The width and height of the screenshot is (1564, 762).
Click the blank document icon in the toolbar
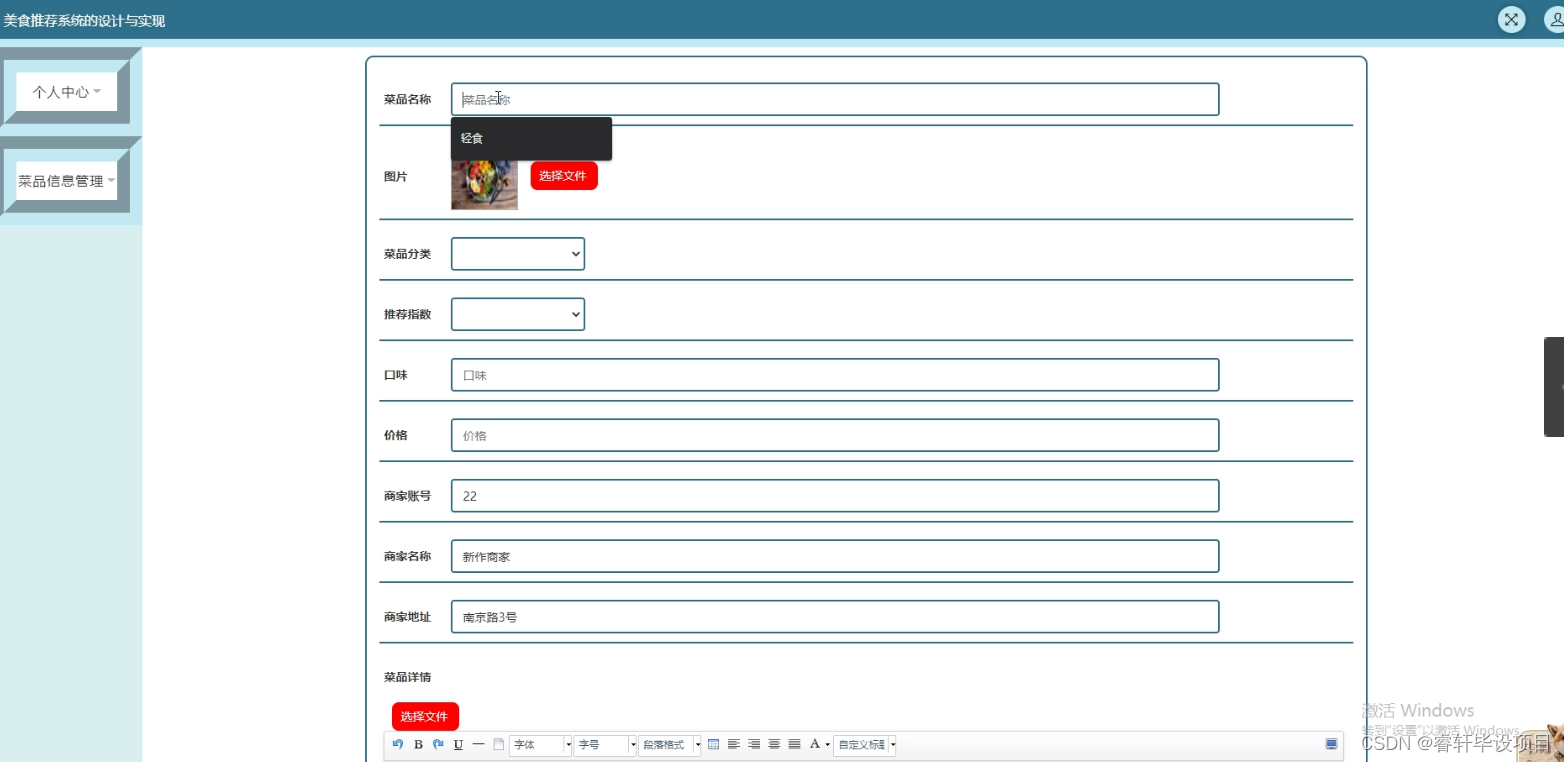pyautogui.click(x=498, y=744)
